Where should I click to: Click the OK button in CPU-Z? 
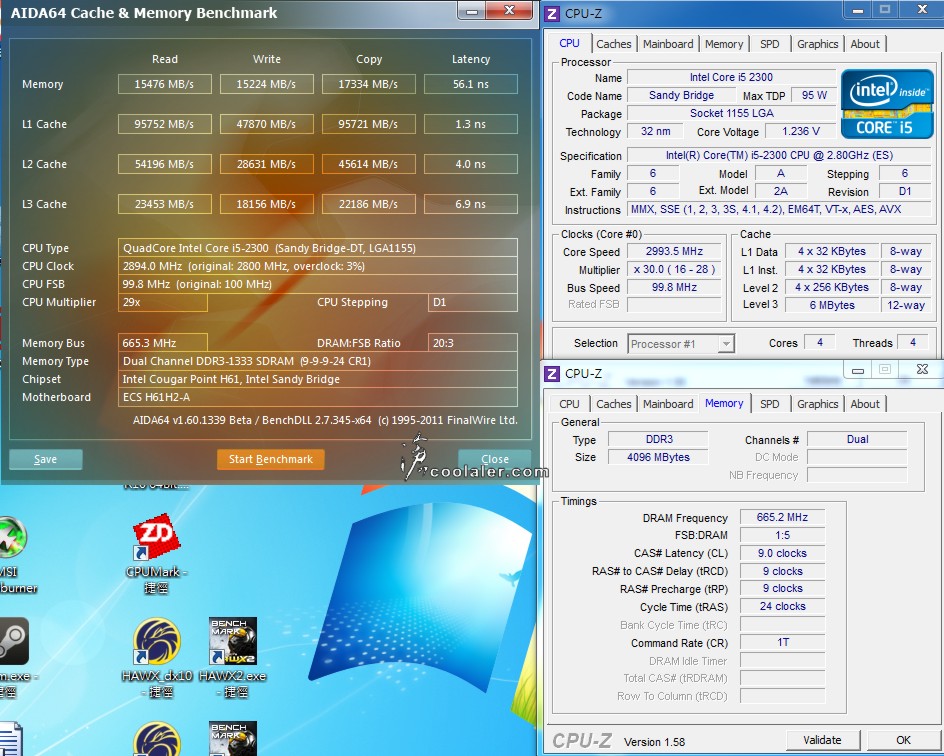(903, 740)
